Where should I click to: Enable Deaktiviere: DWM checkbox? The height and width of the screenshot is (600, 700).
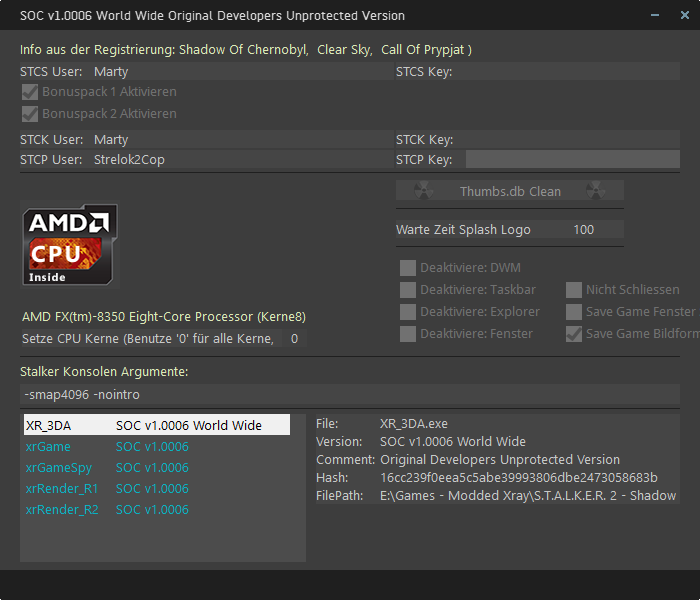pos(408,268)
